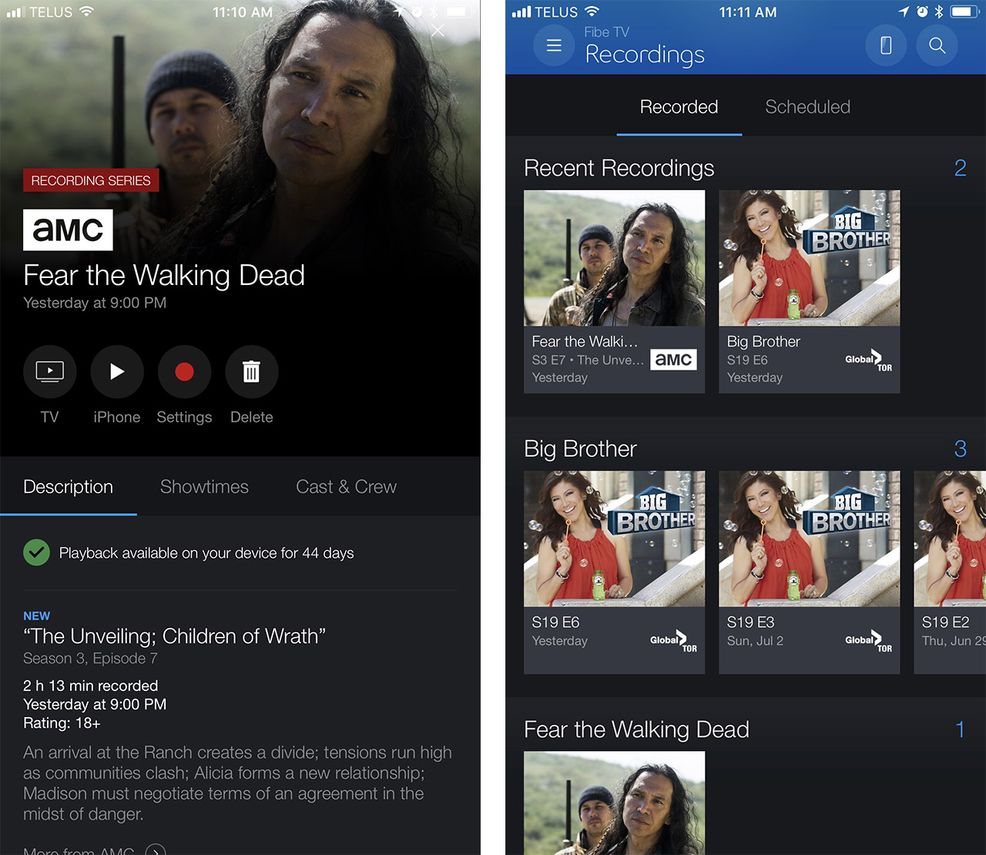This screenshot has height=855, width=986.
Task: Select the Recorded tab
Action: point(679,107)
